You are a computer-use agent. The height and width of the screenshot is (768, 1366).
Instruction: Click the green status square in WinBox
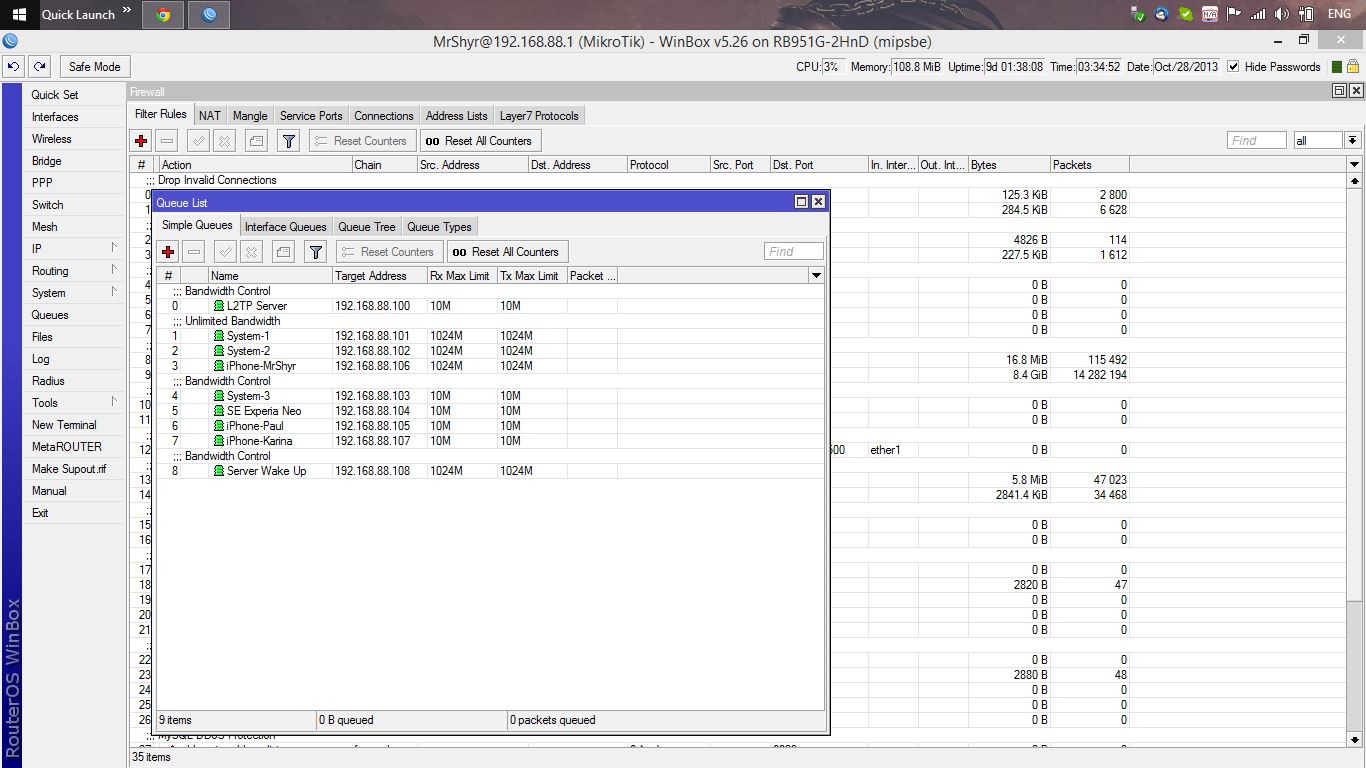click(1337, 67)
